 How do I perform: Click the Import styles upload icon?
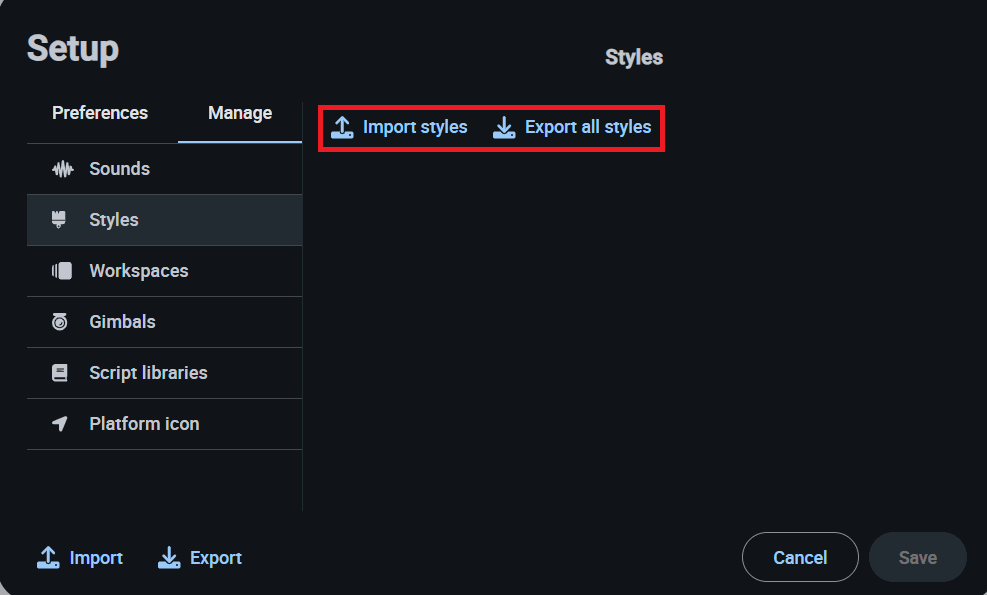point(342,127)
